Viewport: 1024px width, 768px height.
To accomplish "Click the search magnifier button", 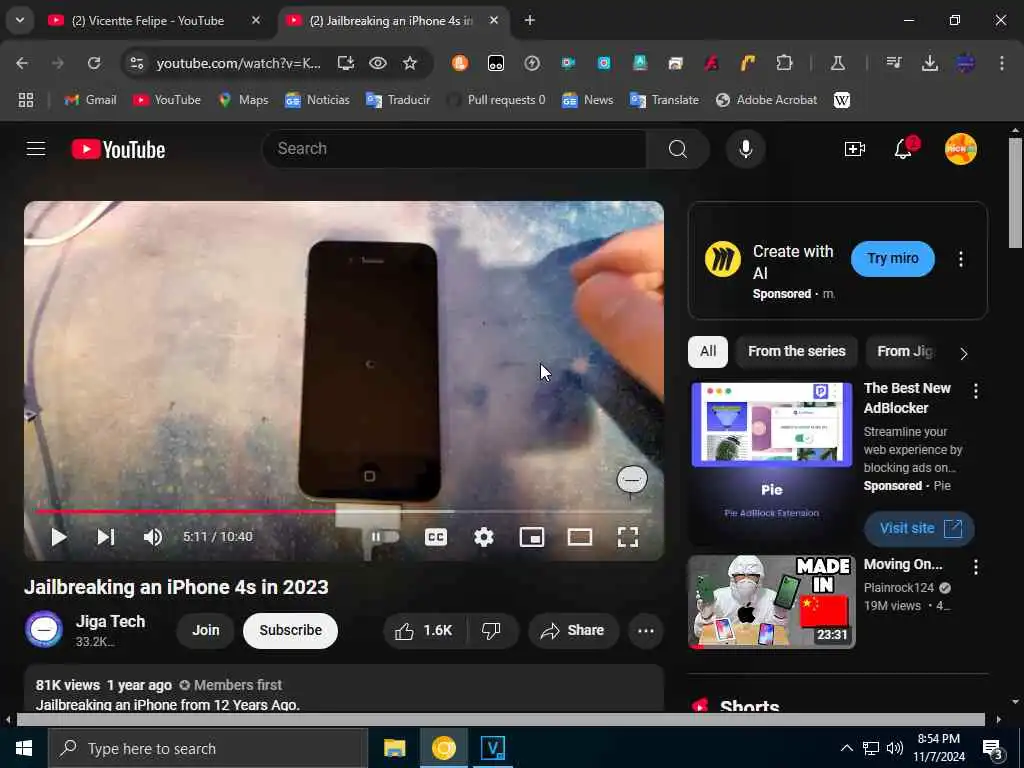I will 678,149.
